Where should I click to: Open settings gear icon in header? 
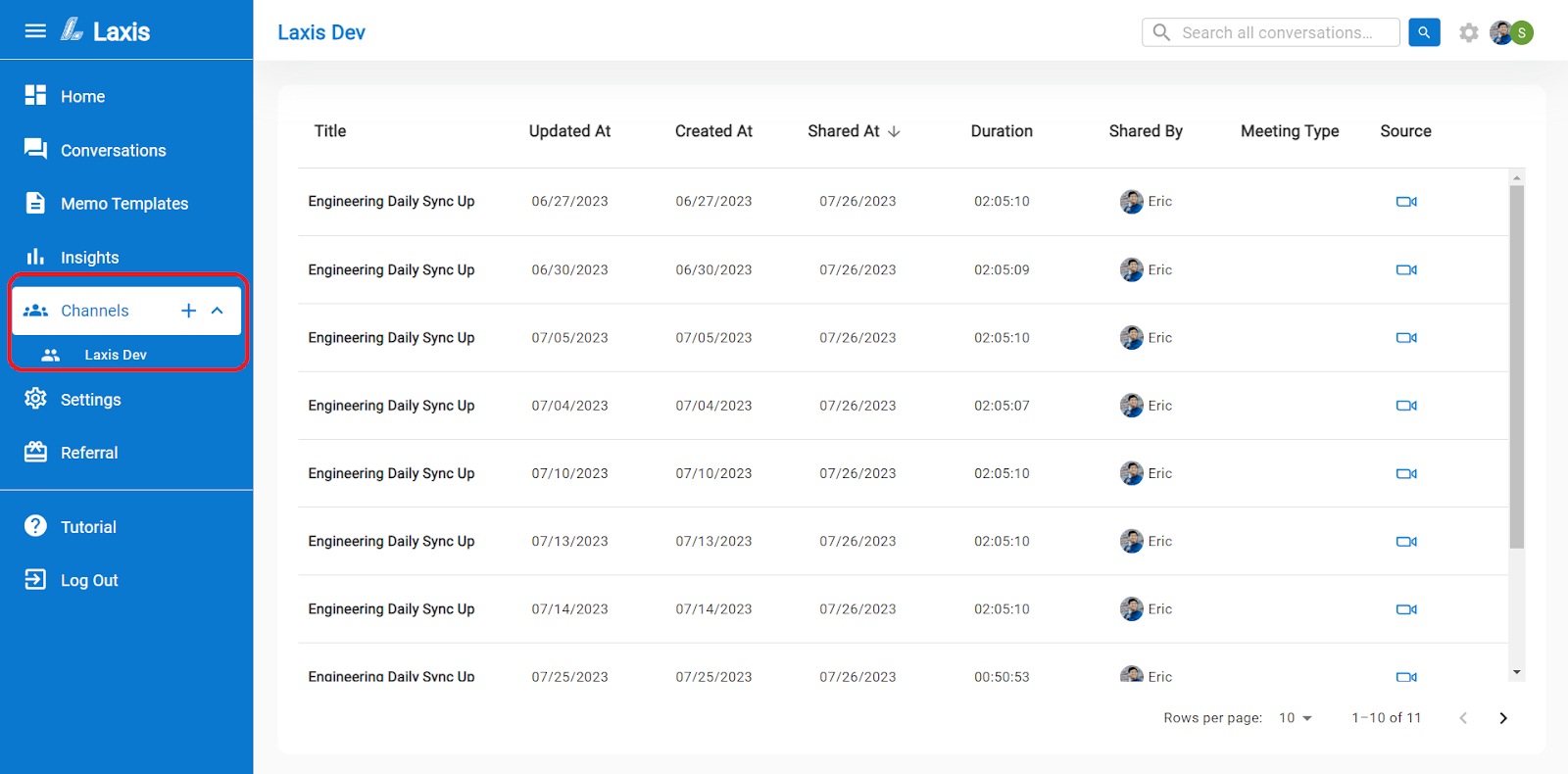1468,32
